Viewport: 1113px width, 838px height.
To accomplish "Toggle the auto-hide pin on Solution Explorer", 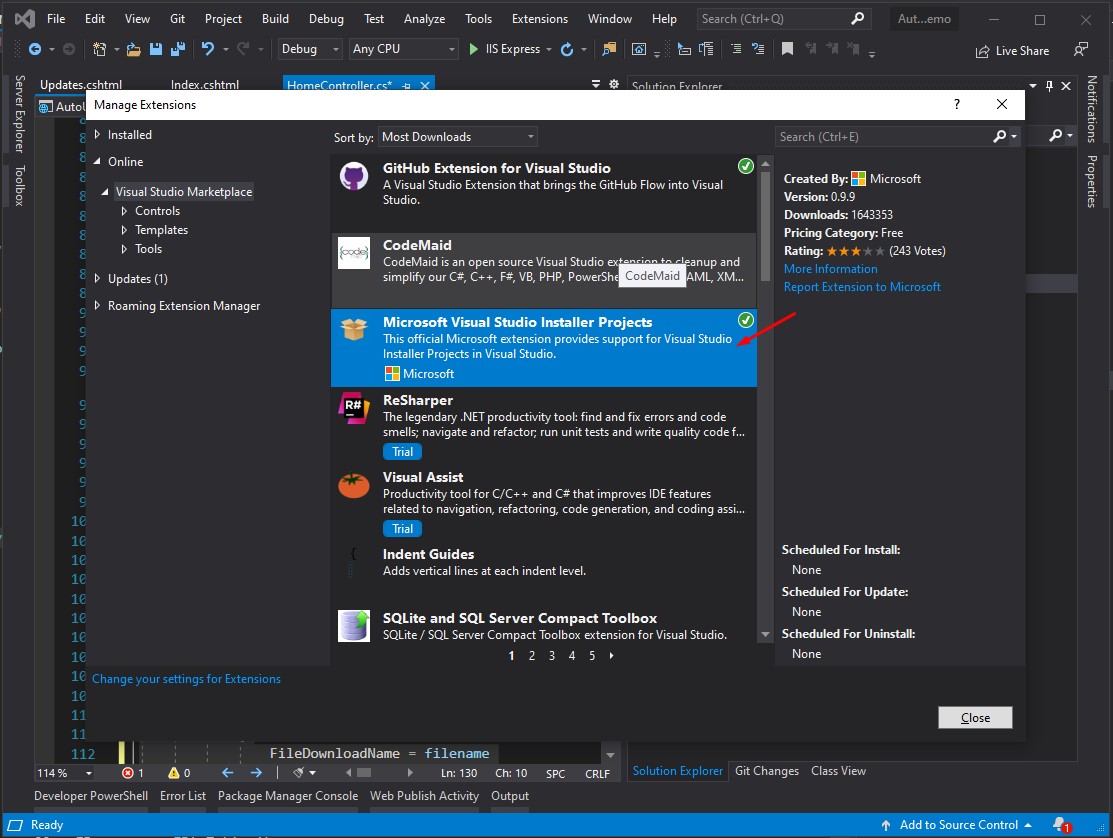I will click(1050, 85).
